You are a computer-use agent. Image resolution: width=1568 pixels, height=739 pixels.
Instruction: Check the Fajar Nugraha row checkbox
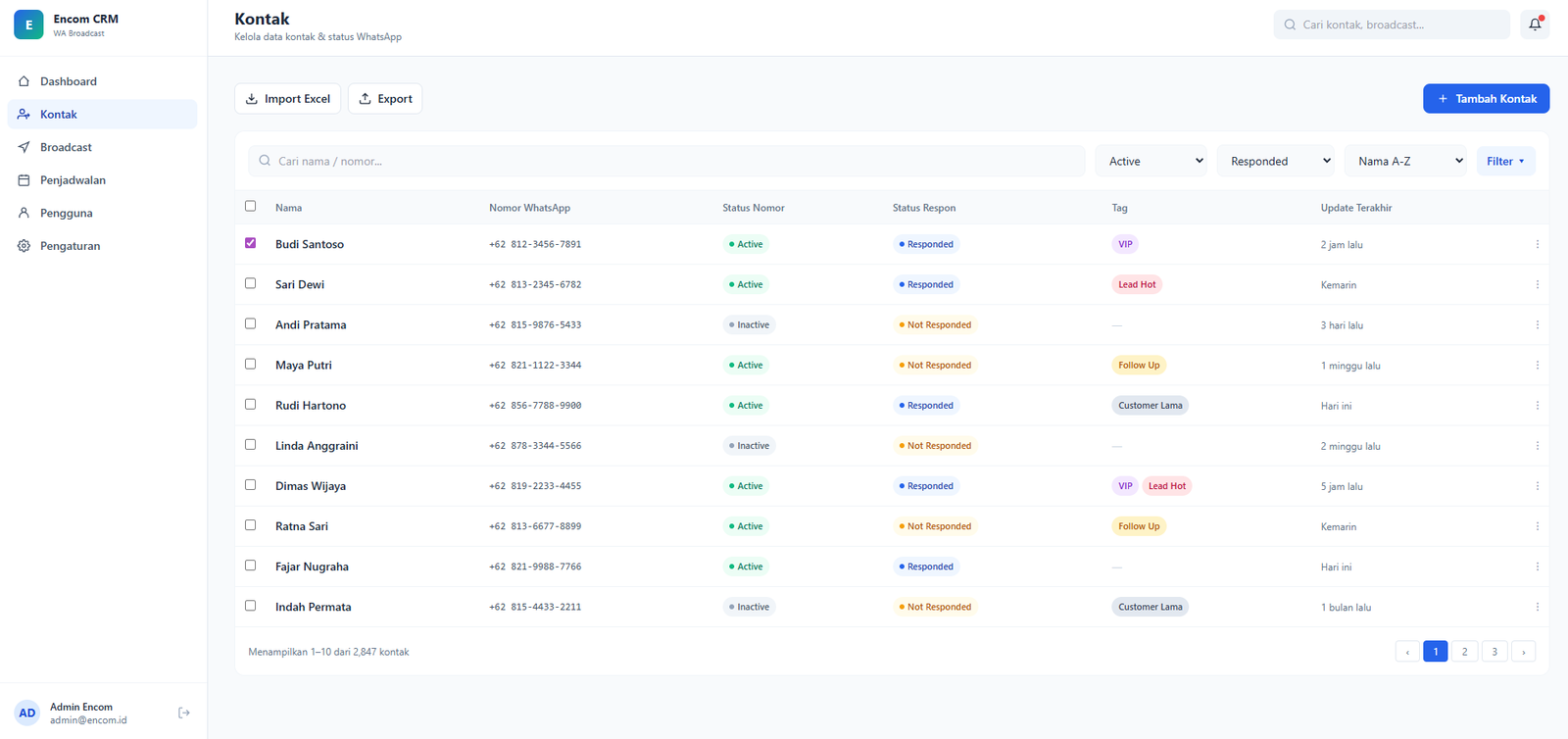[250, 566]
